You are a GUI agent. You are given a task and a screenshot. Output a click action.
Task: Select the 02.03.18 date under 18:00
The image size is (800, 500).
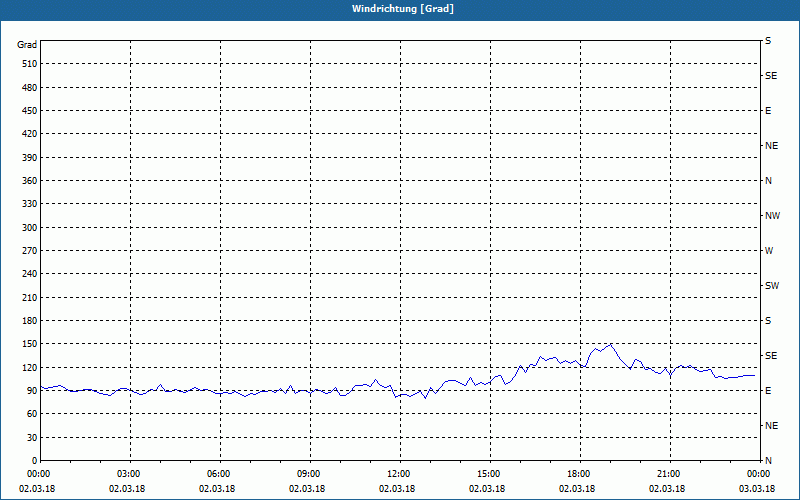(577, 489)
